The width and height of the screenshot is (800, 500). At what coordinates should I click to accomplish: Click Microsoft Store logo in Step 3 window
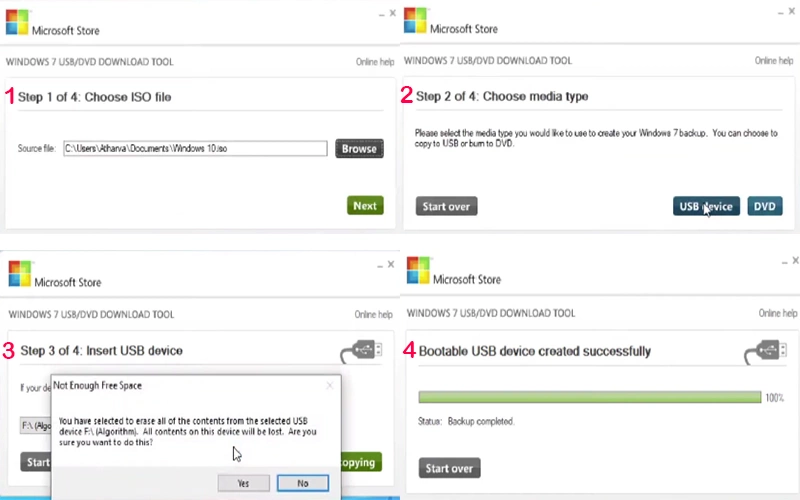click(x=20, y=273)
